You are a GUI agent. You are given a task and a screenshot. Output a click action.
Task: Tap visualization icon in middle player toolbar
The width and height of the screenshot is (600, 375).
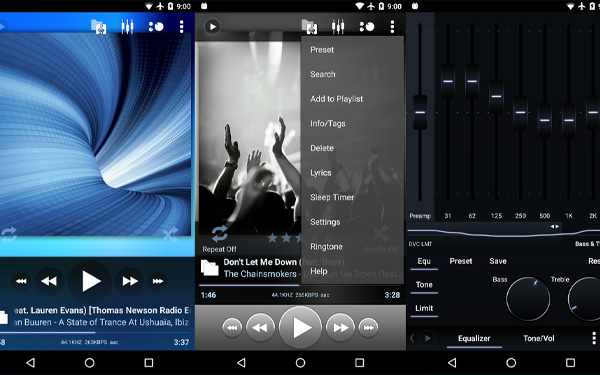pos(367,26)
